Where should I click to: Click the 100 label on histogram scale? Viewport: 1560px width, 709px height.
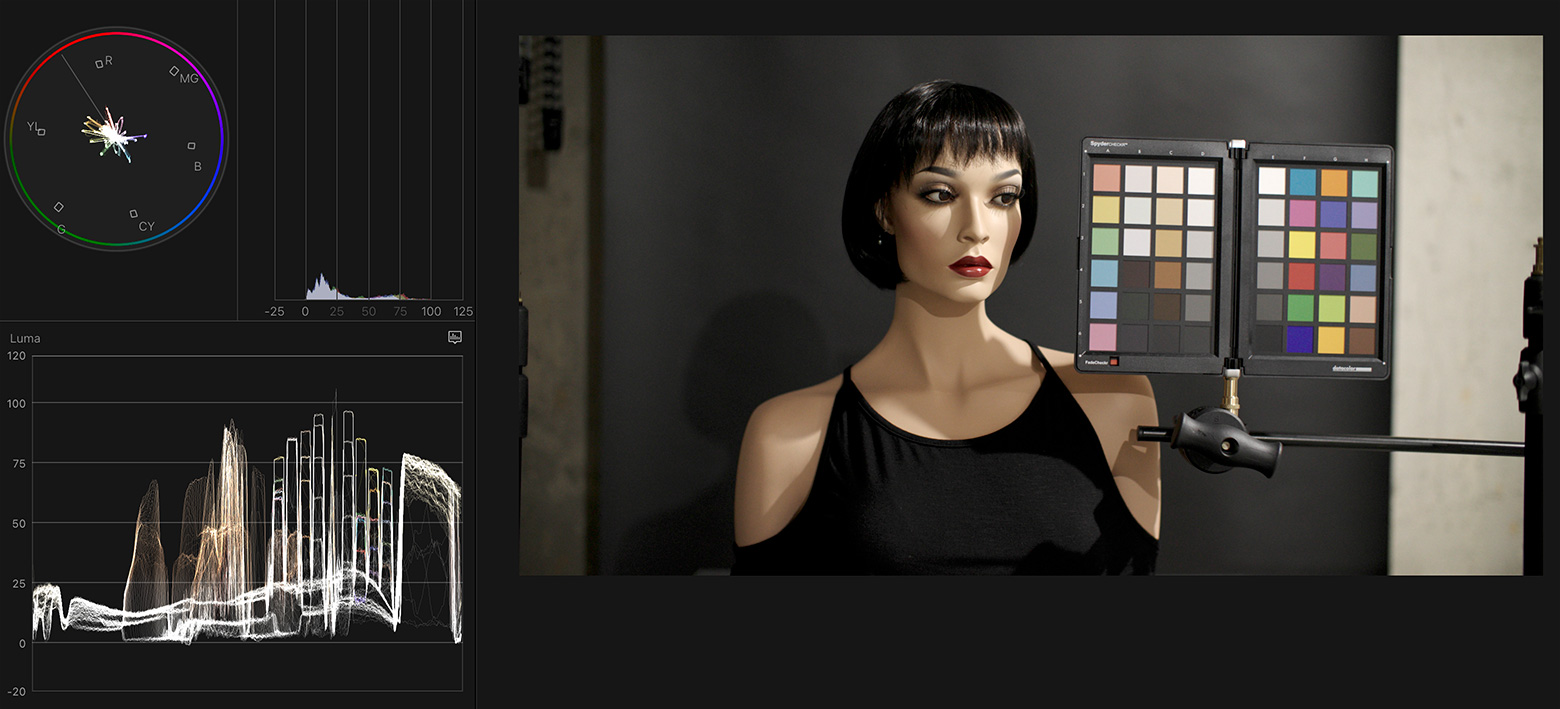click(431, 312)
